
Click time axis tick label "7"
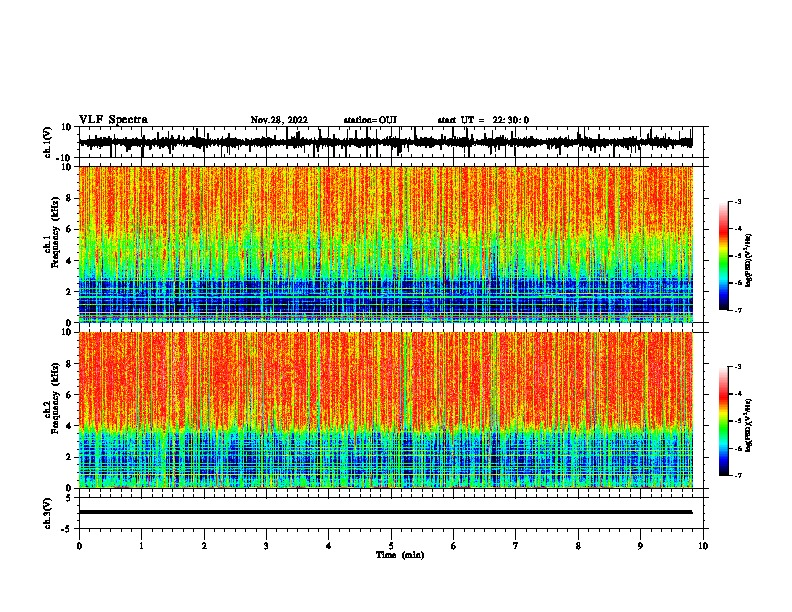coord(516,546)
